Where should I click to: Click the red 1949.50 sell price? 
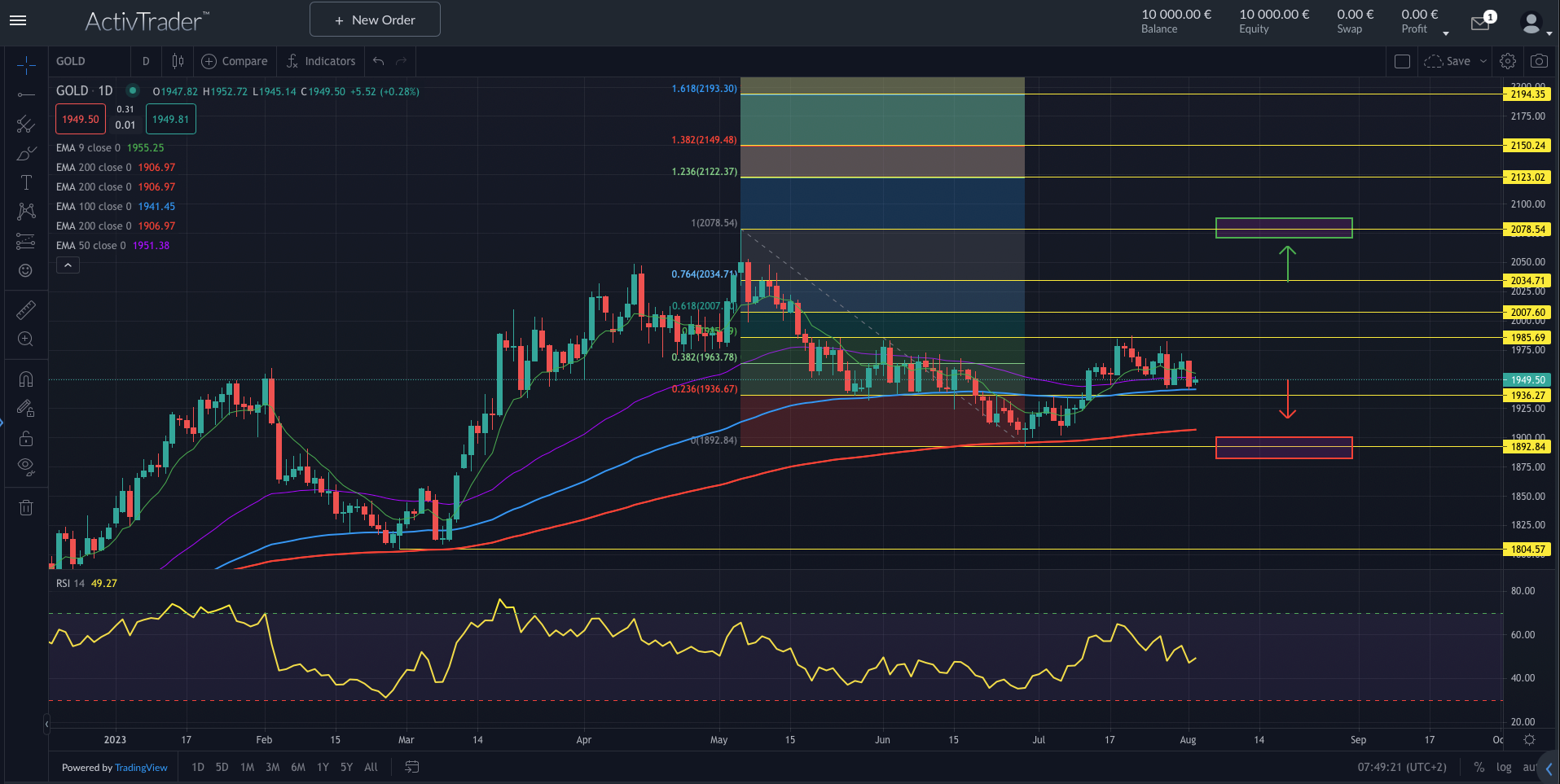pyautogui.click(x=80, y=118)
